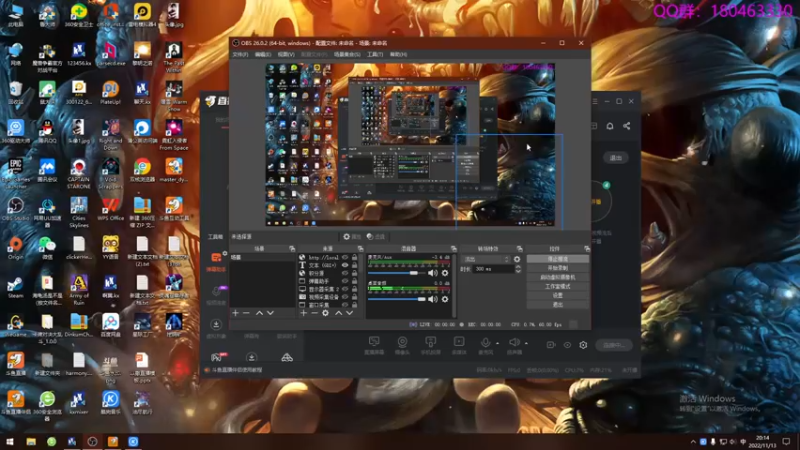The width and height of the screenshot is (800, 450).
Task: Open the 工具(T) menu in OBS
Action: (375, 54)
